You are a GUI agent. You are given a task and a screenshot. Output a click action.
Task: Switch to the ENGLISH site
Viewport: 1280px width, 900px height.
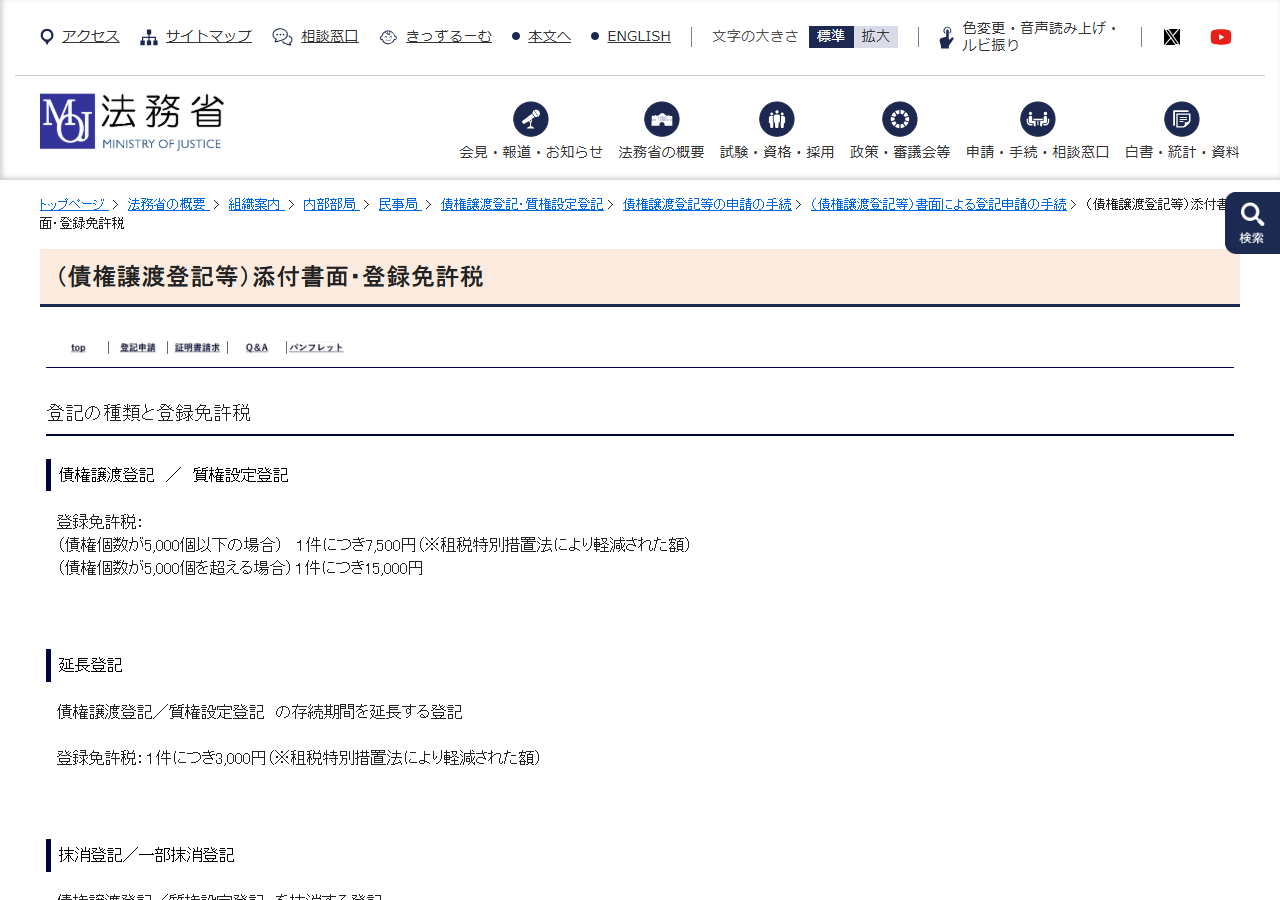(x=639, y=37)
